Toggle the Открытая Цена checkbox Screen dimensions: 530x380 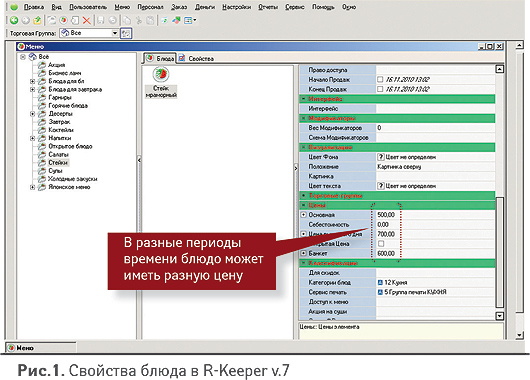coord(381,243)
